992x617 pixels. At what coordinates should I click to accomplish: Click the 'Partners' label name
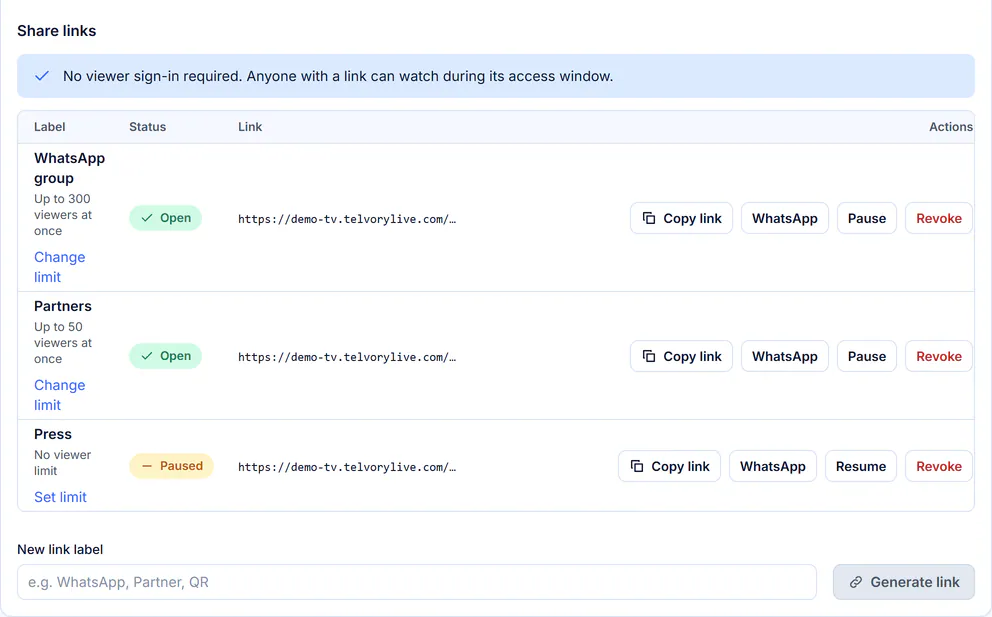(63, 306)
